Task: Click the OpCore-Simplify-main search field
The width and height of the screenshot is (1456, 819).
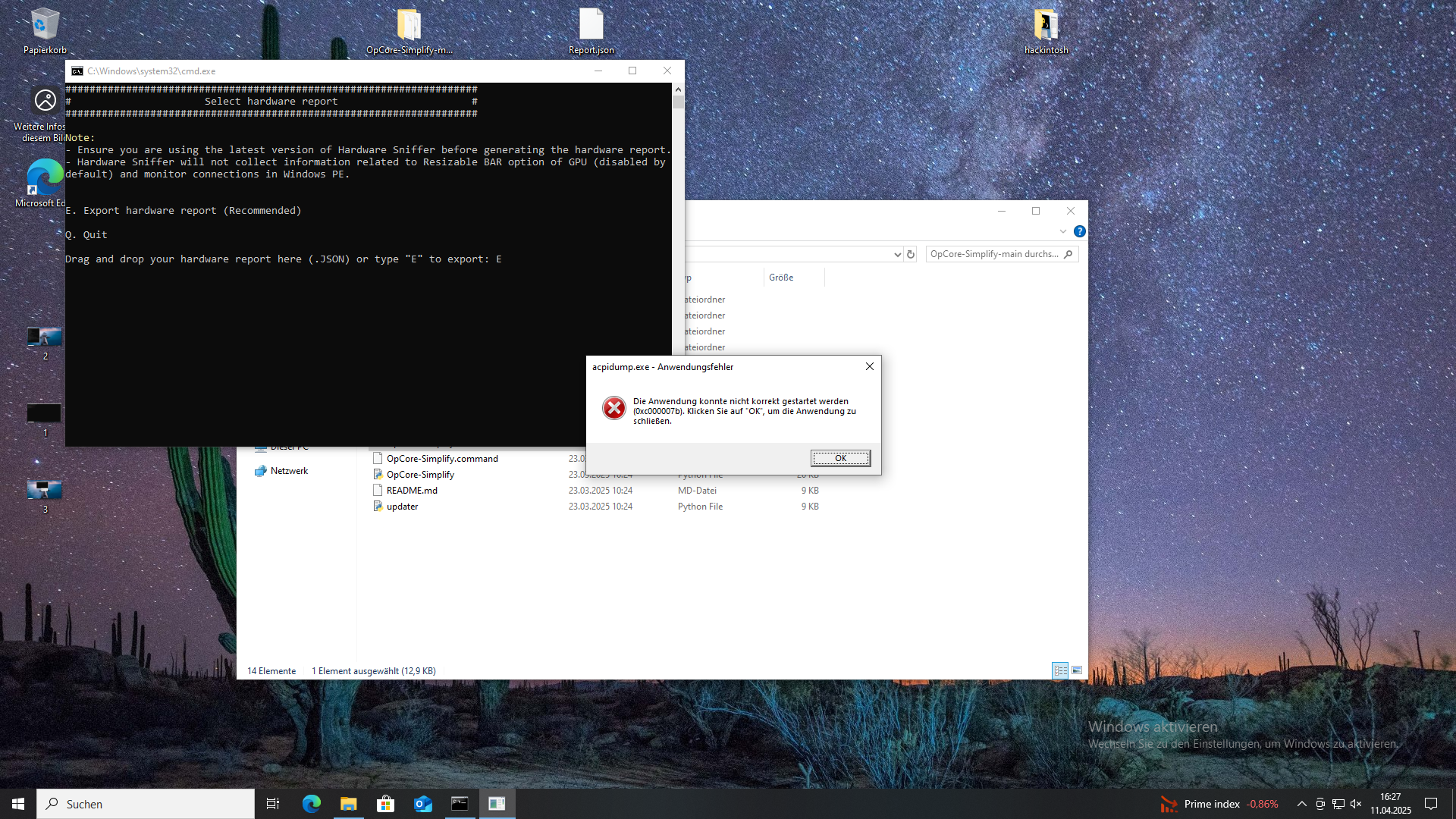Action: click(x=993, y=254)
